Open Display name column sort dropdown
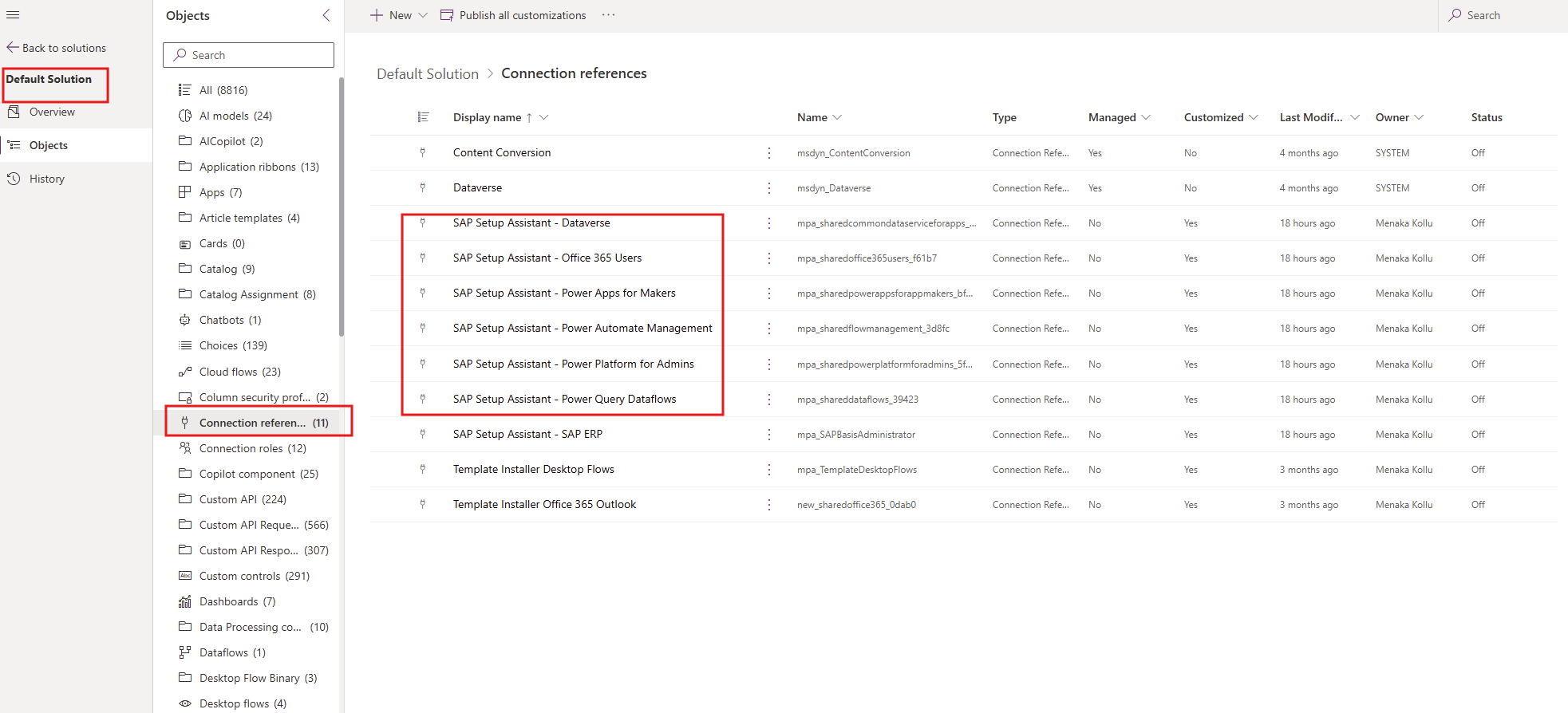 click(x=543, y=117)
